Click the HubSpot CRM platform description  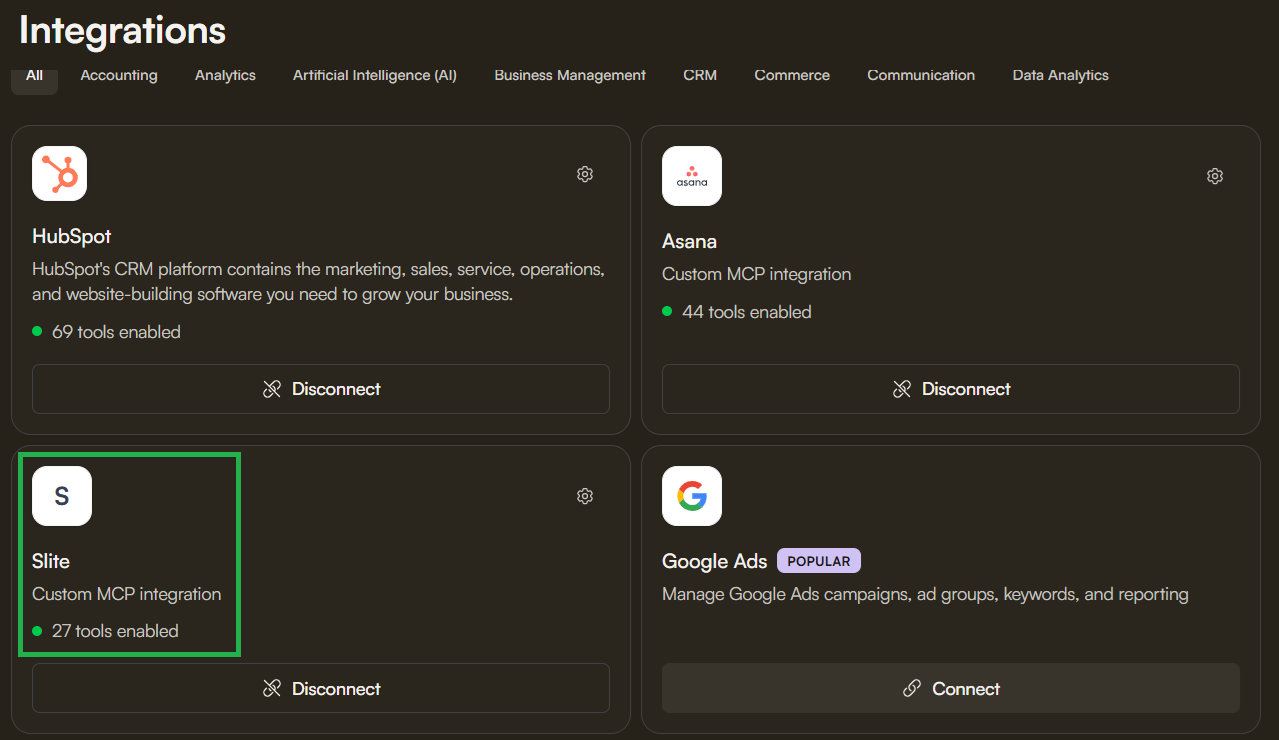coord(318,282)
